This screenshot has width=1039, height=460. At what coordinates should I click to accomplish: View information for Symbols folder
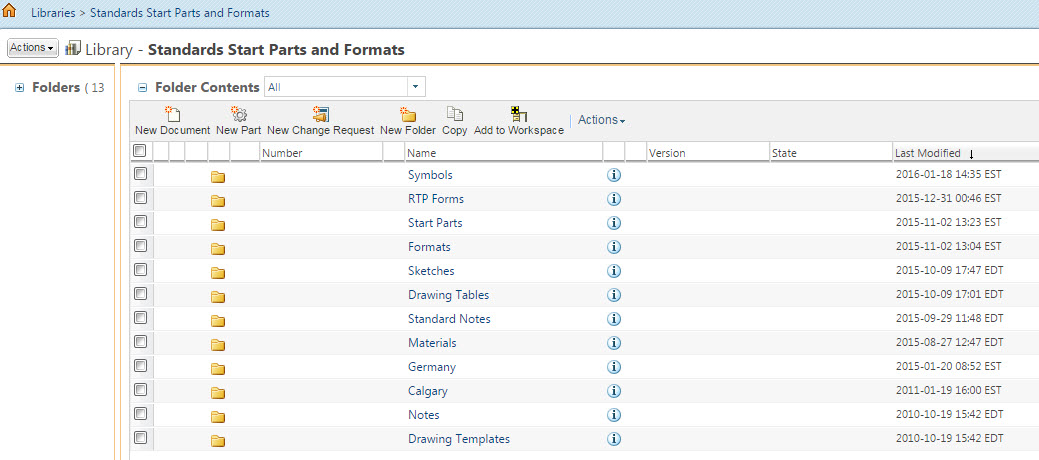[614, 175]
